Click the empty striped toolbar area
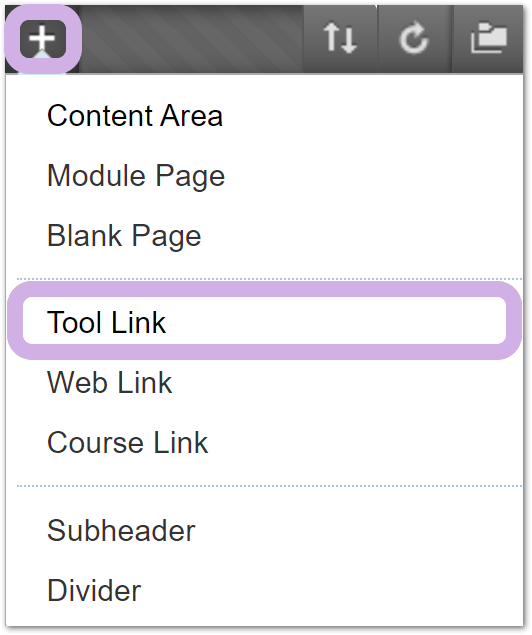The height and width of the screenshot is (635, 532). 192,39
